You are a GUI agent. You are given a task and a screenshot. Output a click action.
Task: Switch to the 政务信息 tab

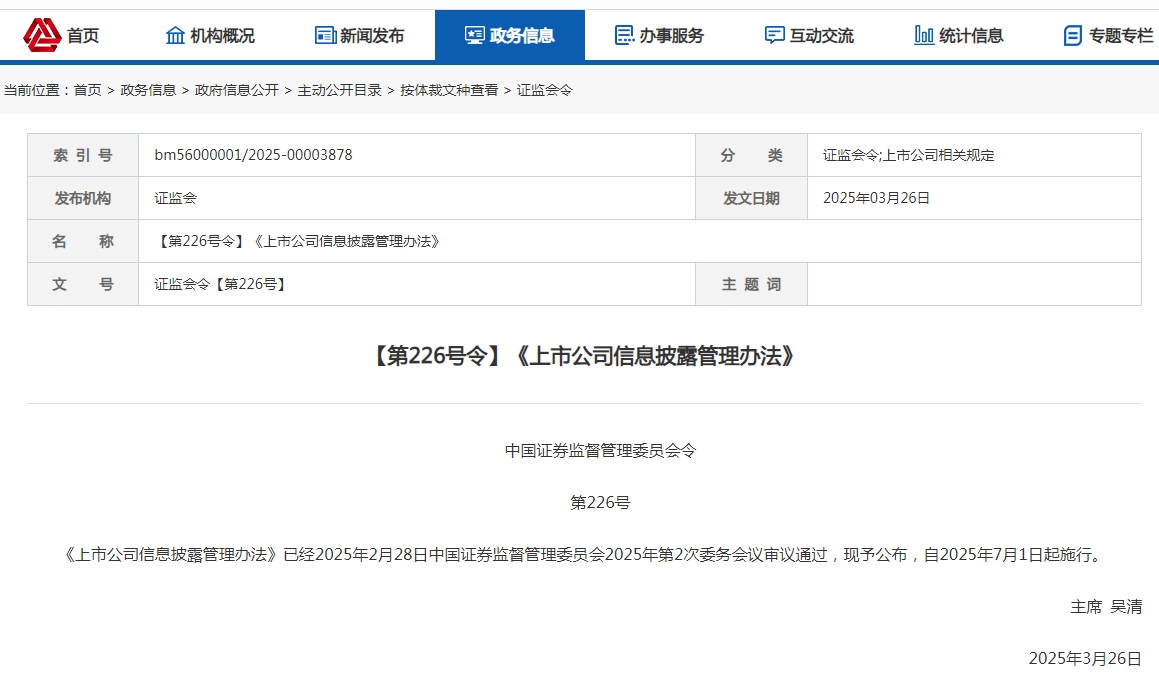click(511, 33)
